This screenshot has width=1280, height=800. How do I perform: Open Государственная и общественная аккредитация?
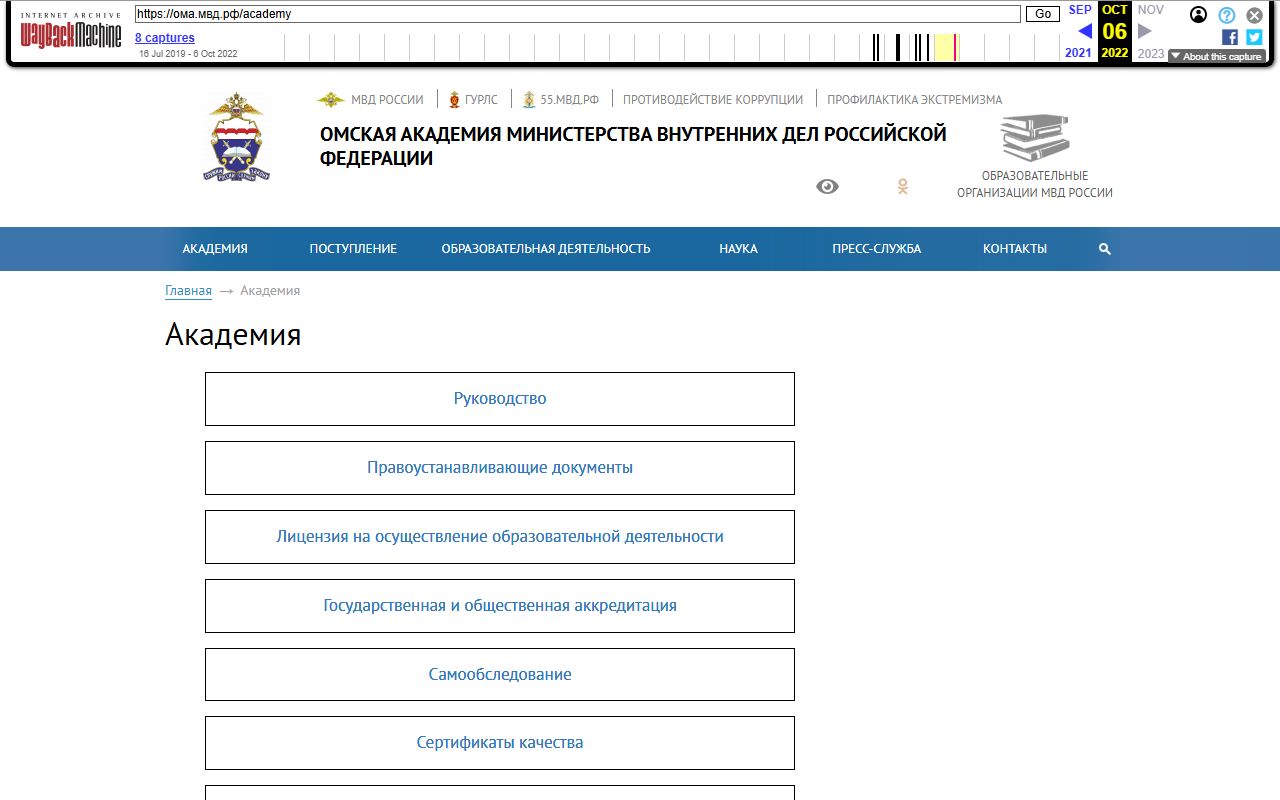[x=500, y=606]
